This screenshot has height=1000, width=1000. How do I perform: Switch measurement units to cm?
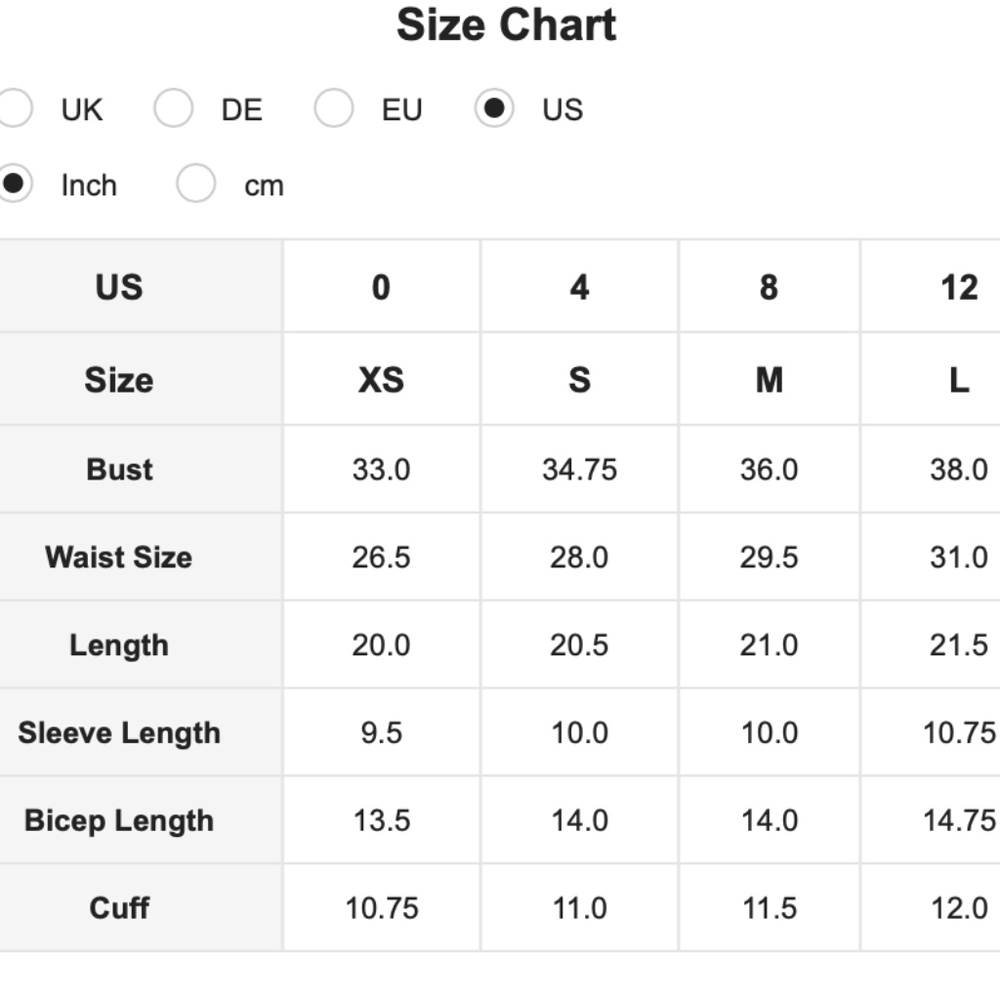196,185
